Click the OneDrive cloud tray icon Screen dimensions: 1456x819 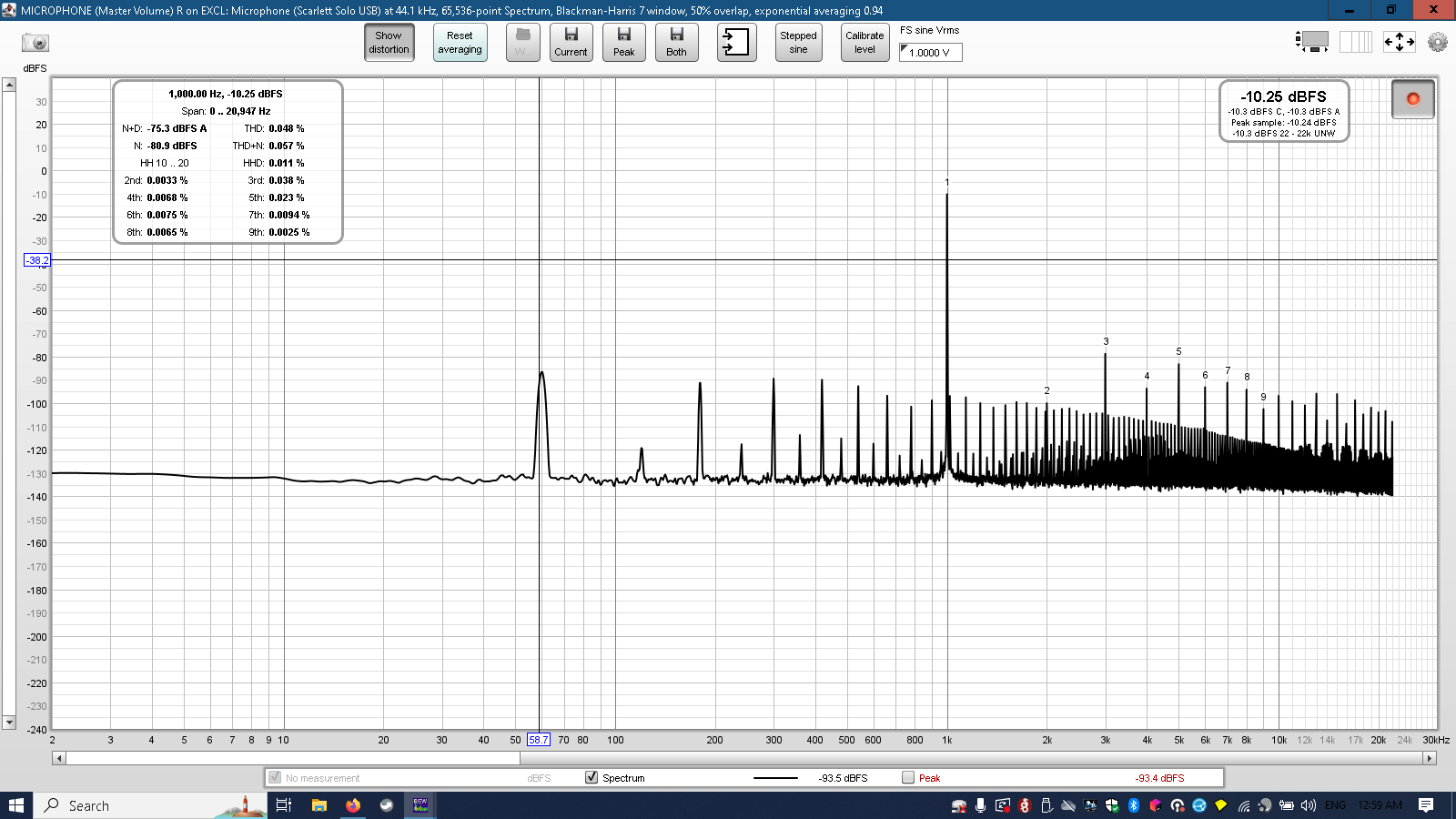(x=1068, y=805)
